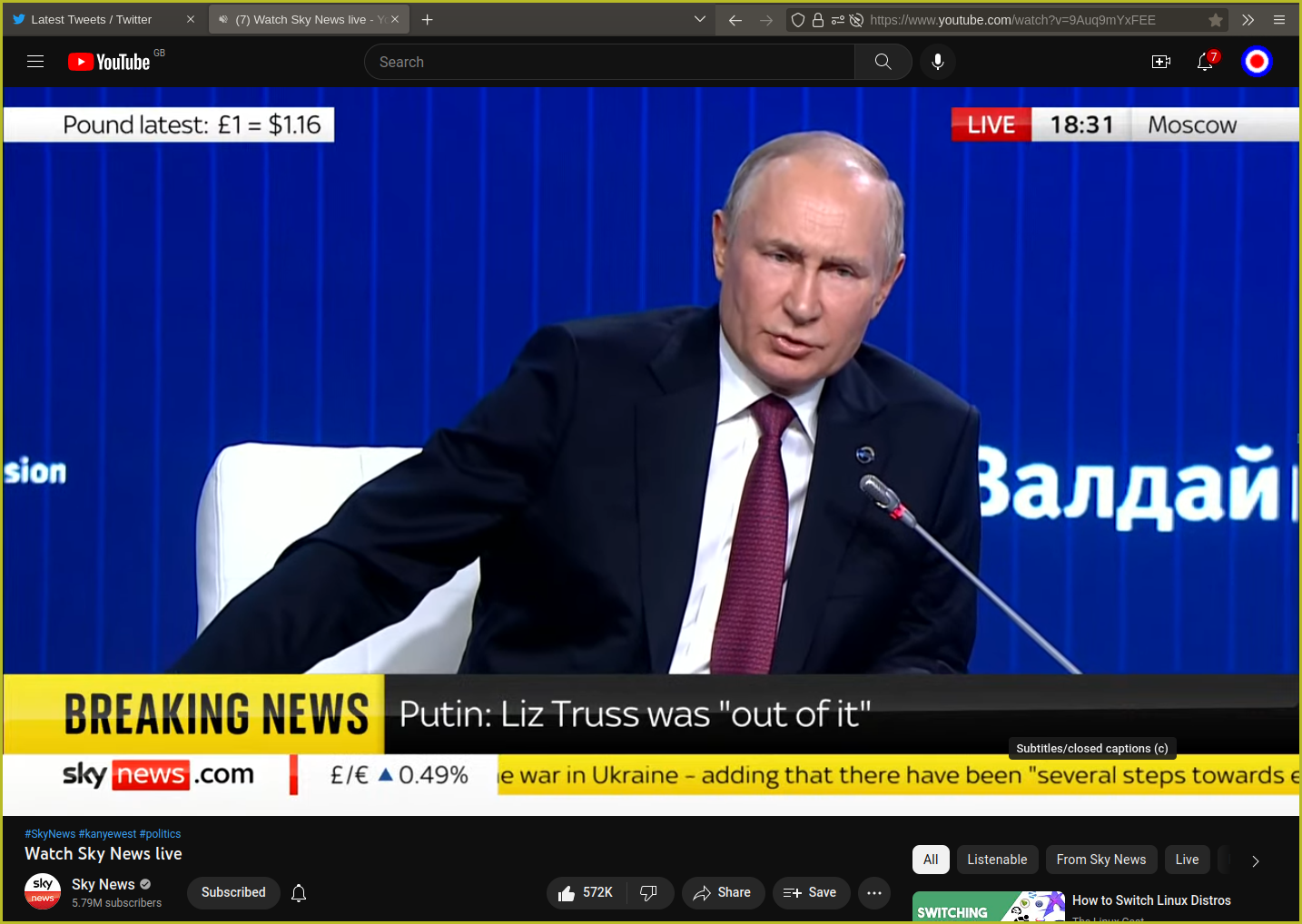Like the video with 572K likes

coord(586,893)
